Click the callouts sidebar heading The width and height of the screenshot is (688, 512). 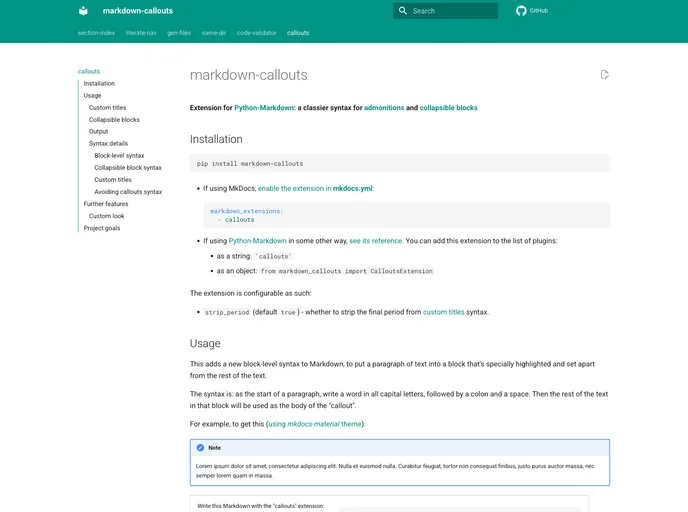click(x=89, y=71)
